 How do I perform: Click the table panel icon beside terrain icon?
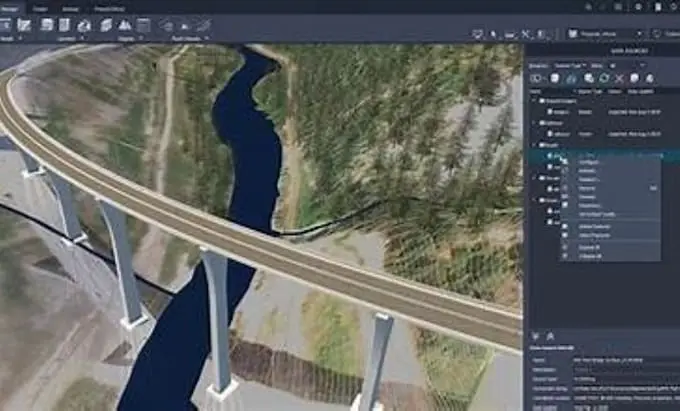pos(143,25)
